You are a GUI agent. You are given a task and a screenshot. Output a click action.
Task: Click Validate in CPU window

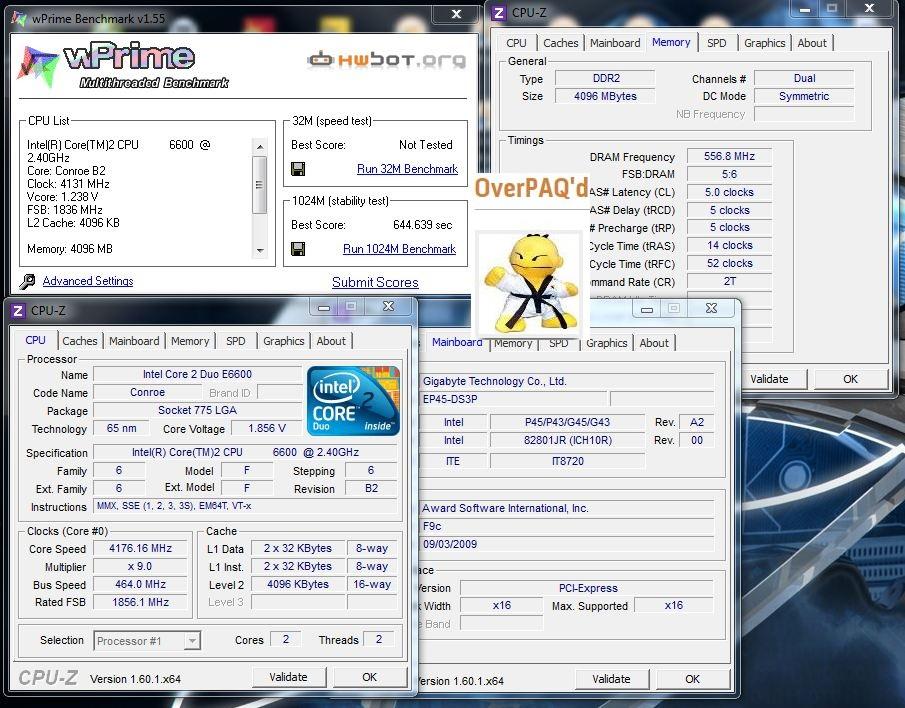point(288,677)
